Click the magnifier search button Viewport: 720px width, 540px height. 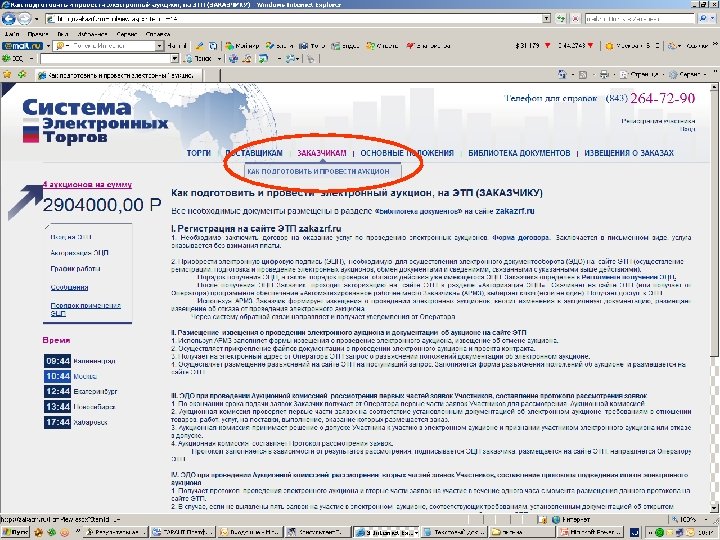[x=703, y=19]
